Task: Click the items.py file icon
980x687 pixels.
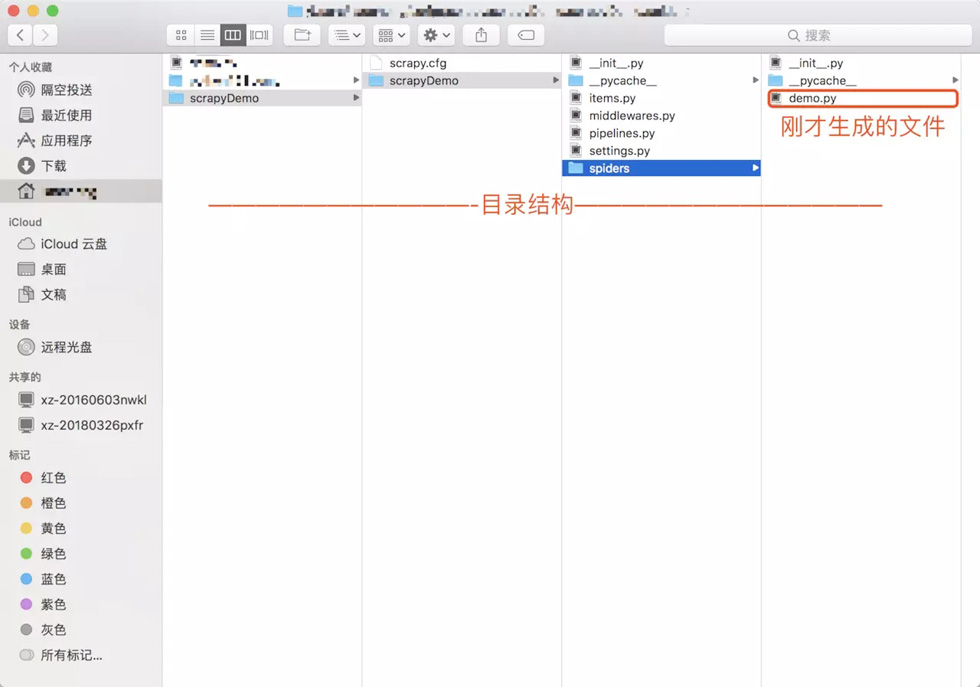Action: click(x=576, y=98)
